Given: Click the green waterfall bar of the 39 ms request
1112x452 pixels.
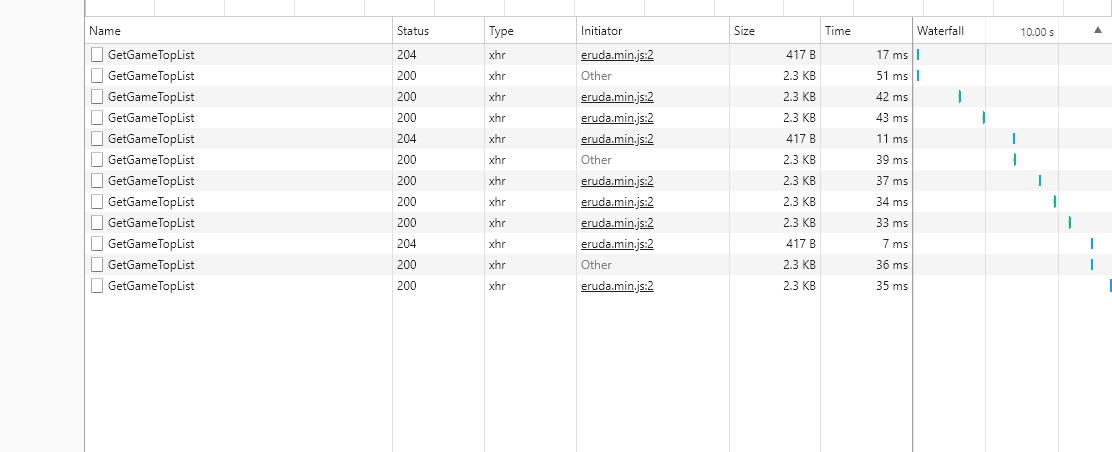Looking at the screenshot, I should pyautogui.click(x=1014, y=160).
